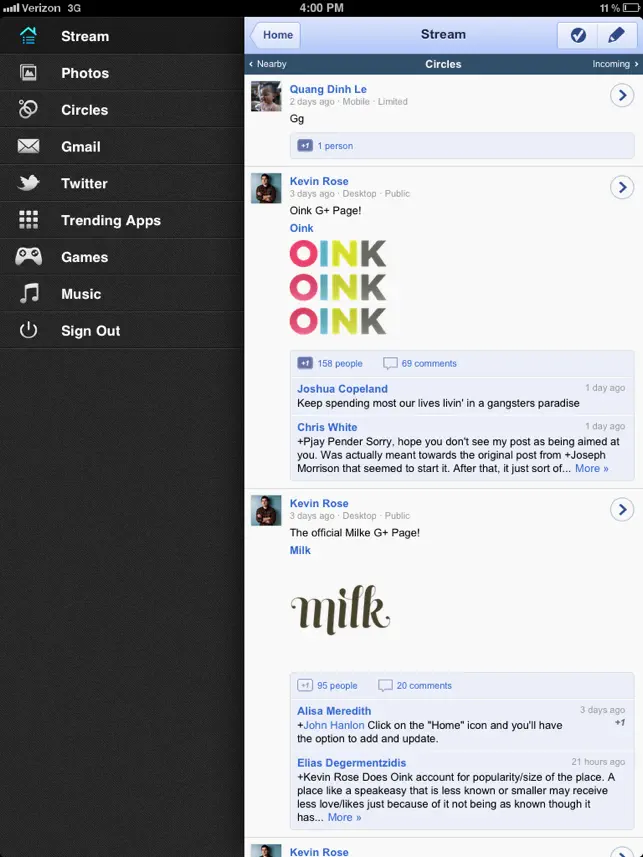Tap the Trending Apps grid icon
643x857 pixels.
tap(28, 220)
